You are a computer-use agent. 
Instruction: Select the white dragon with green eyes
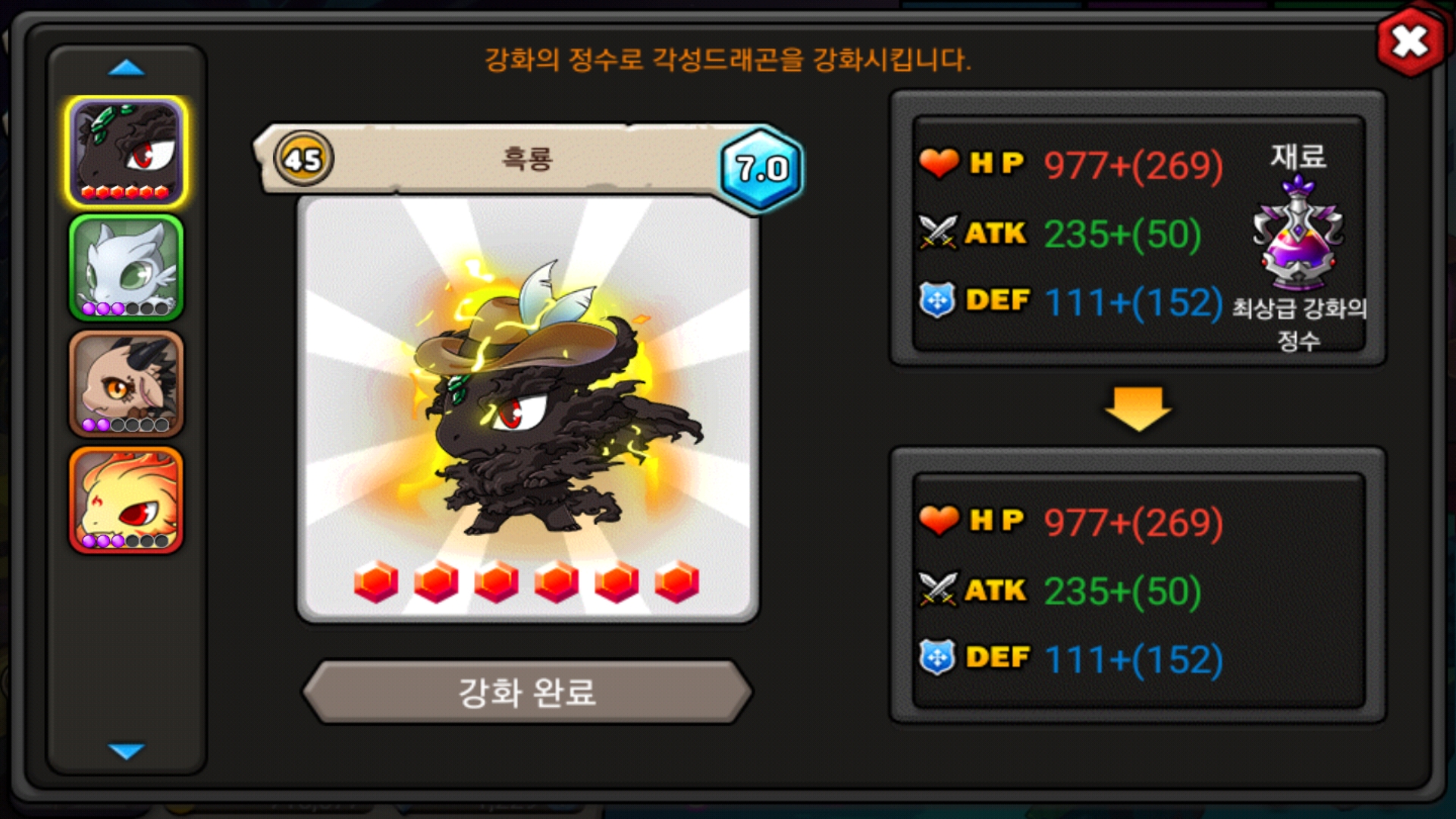(x=126, y=268)
